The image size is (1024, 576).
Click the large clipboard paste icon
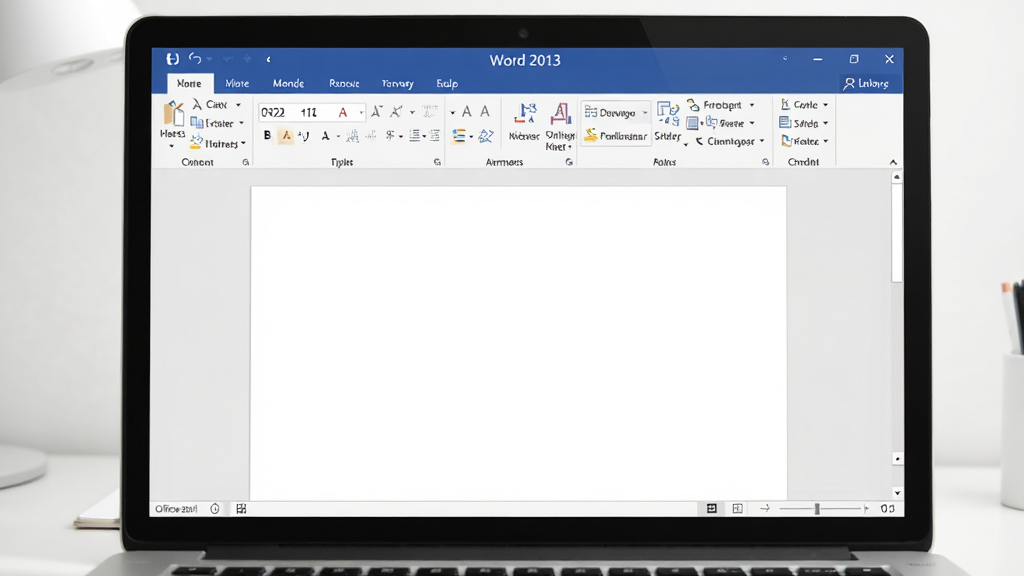tap(173, 114)
